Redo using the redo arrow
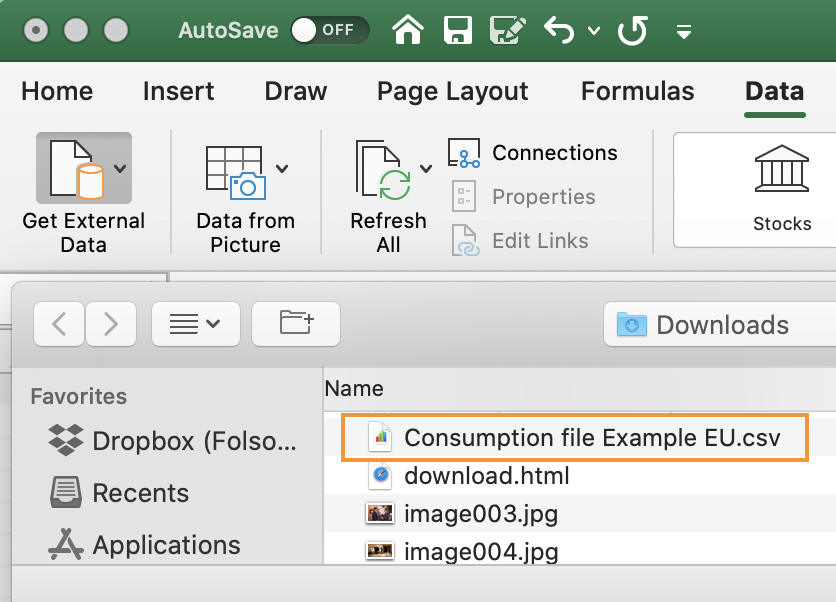This screenshot has width=836, height=602. click(632, 30)
